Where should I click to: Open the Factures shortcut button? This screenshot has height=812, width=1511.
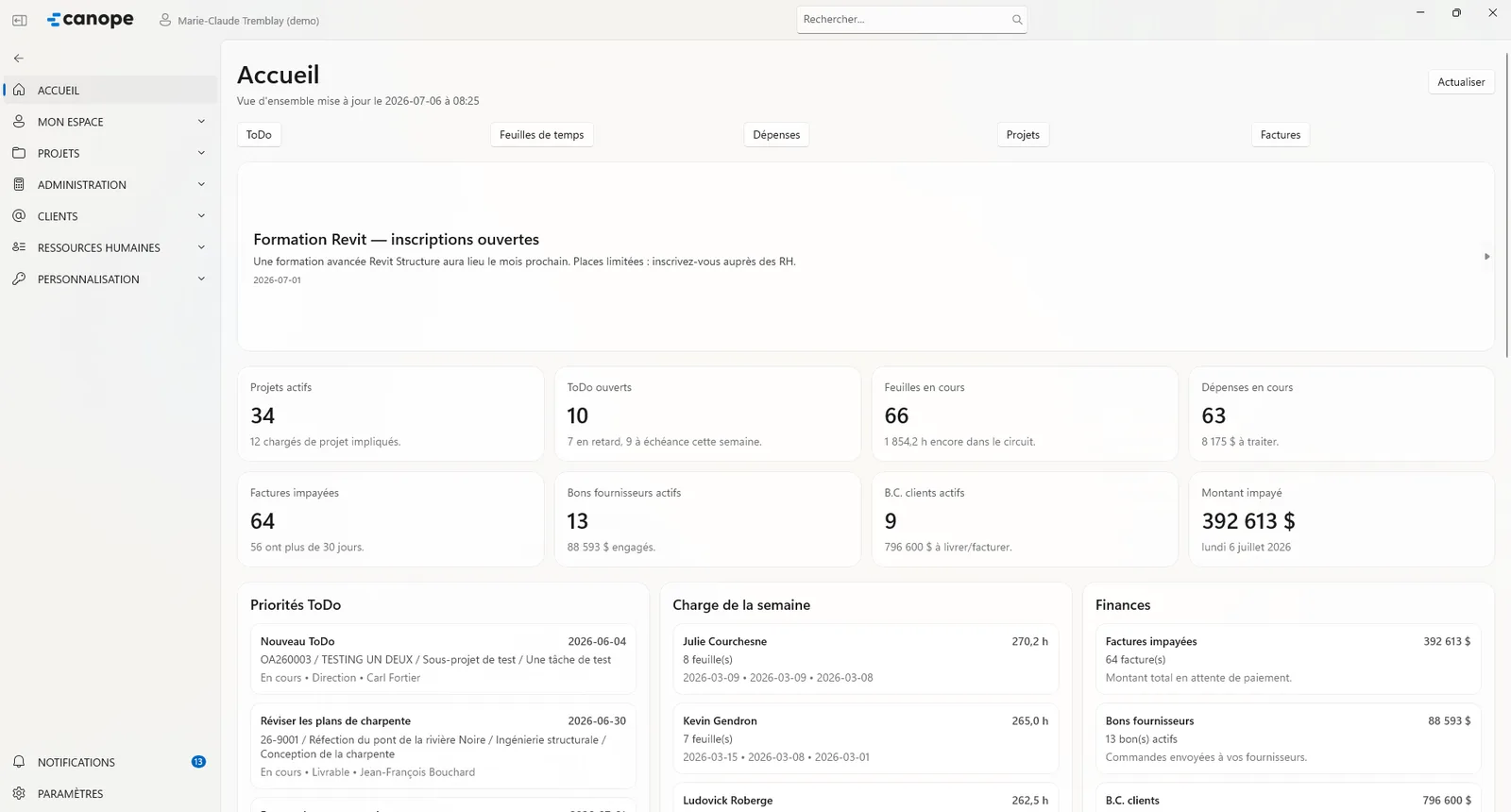point(1281,135)
